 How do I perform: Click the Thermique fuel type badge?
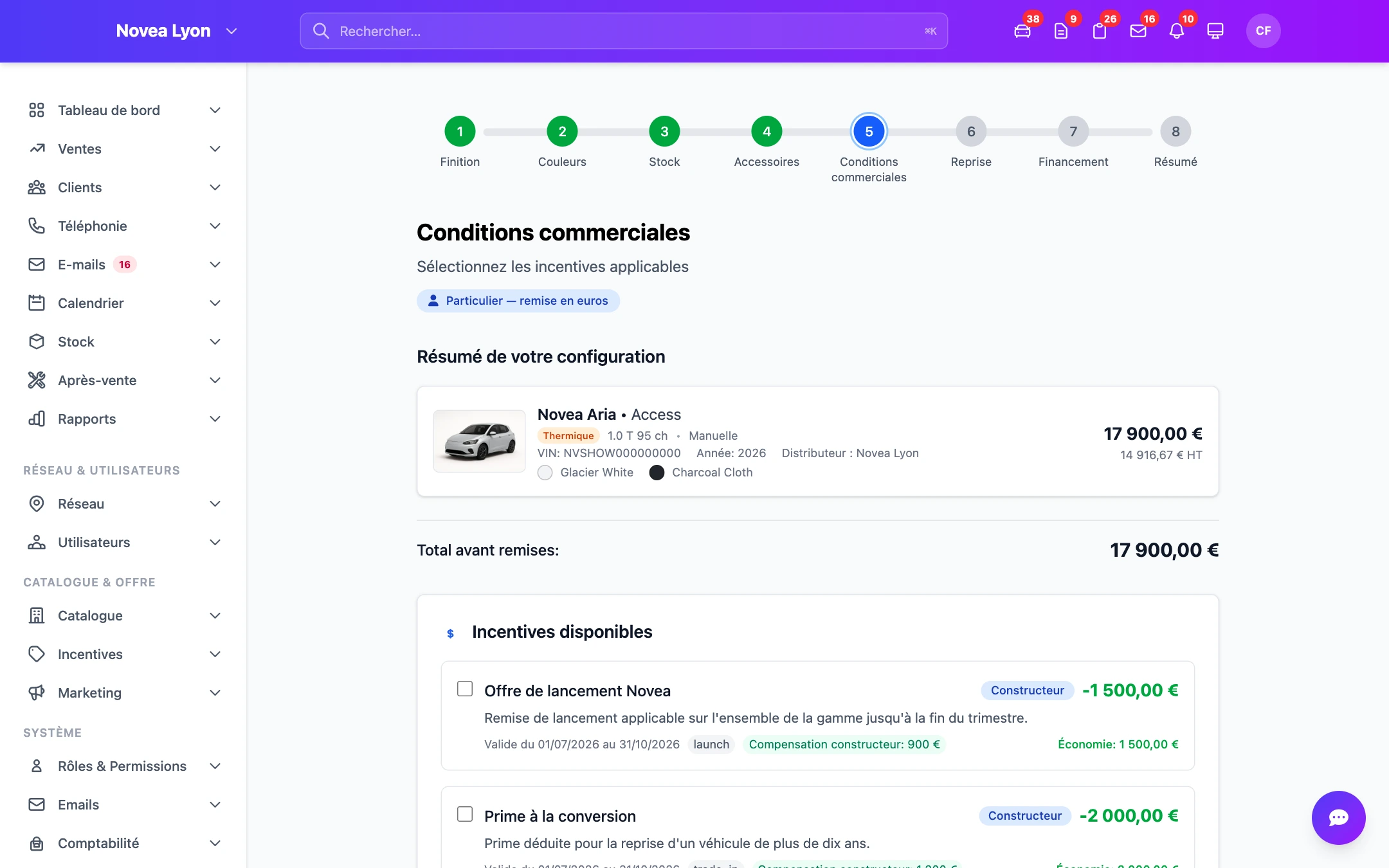click(x=568, y=435)
